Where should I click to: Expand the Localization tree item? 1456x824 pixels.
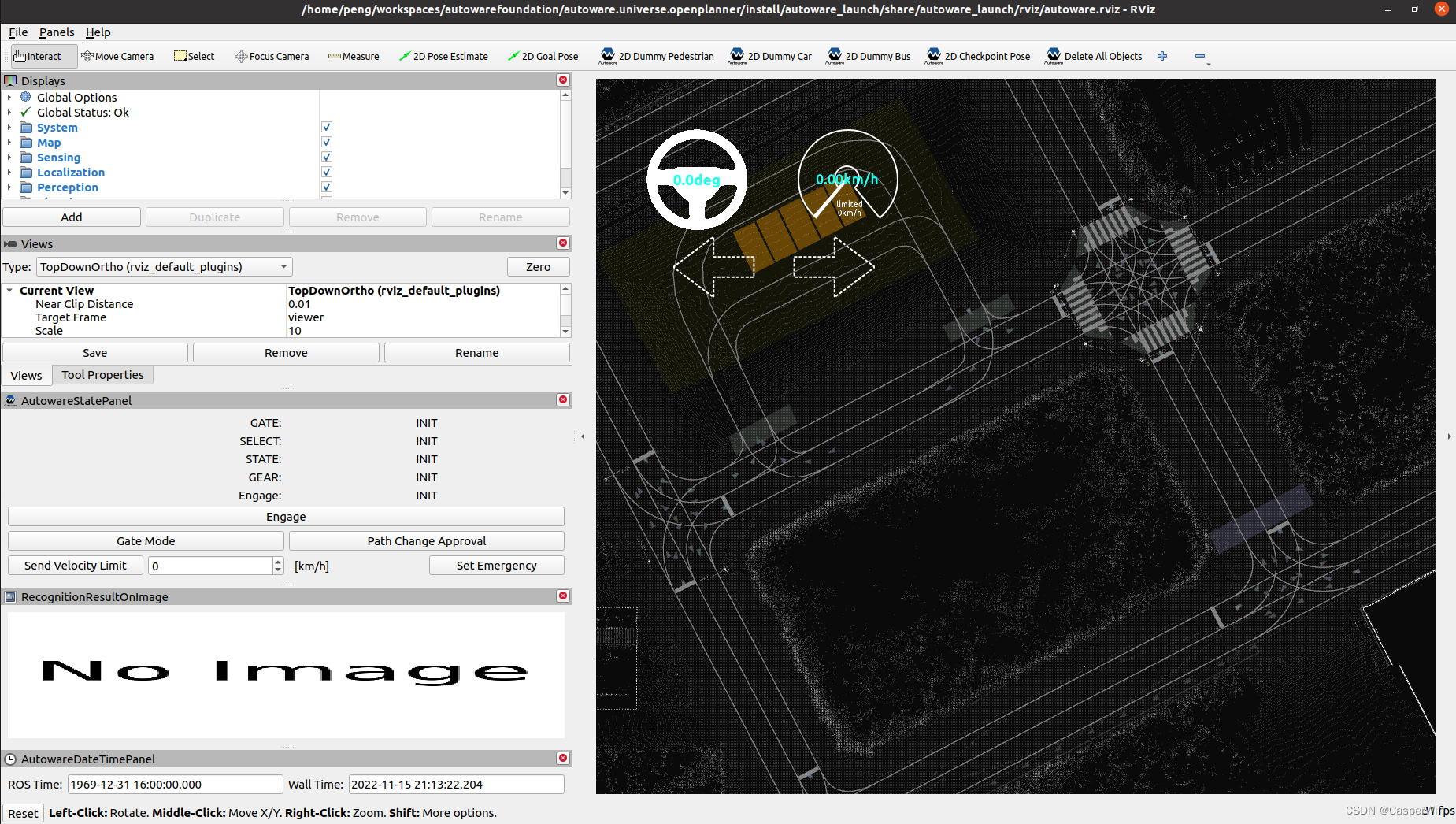(9, 172)
